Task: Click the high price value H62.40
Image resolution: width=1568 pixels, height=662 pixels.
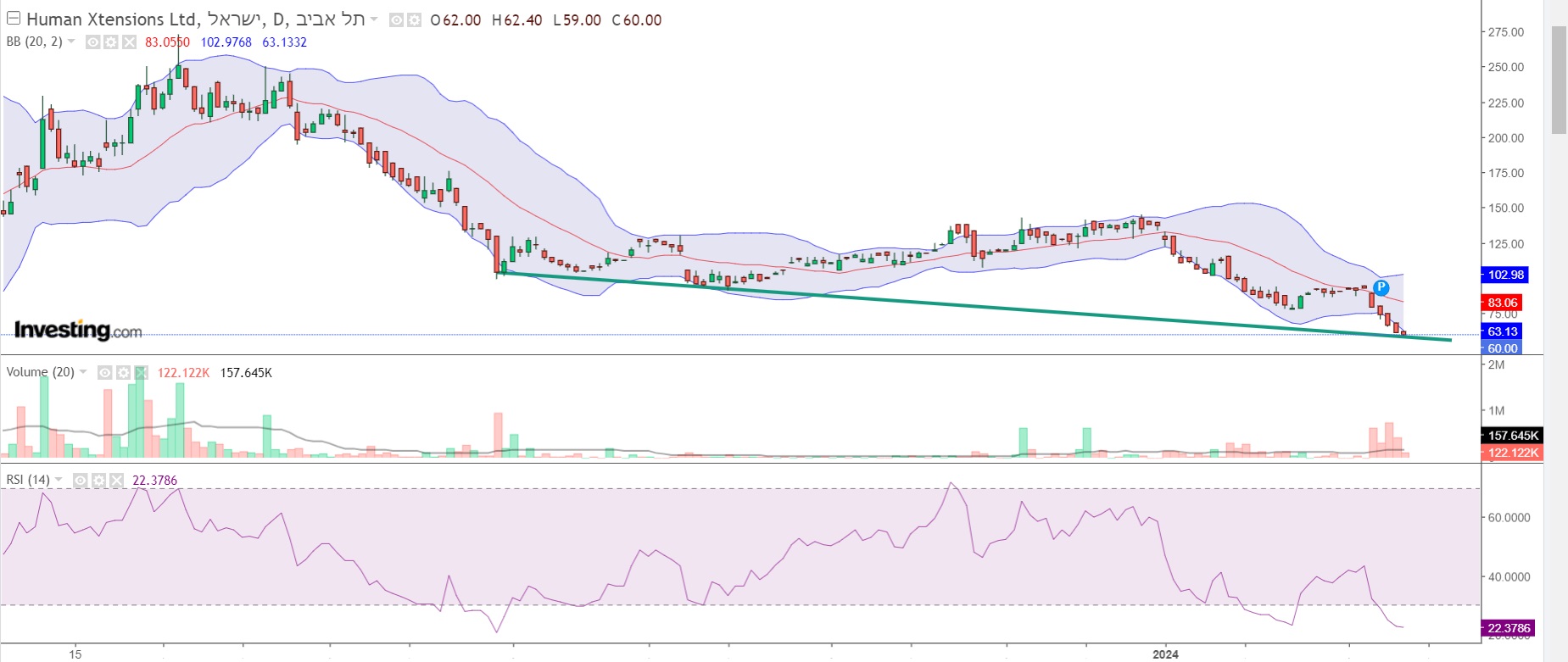Action: coord(516,19)
